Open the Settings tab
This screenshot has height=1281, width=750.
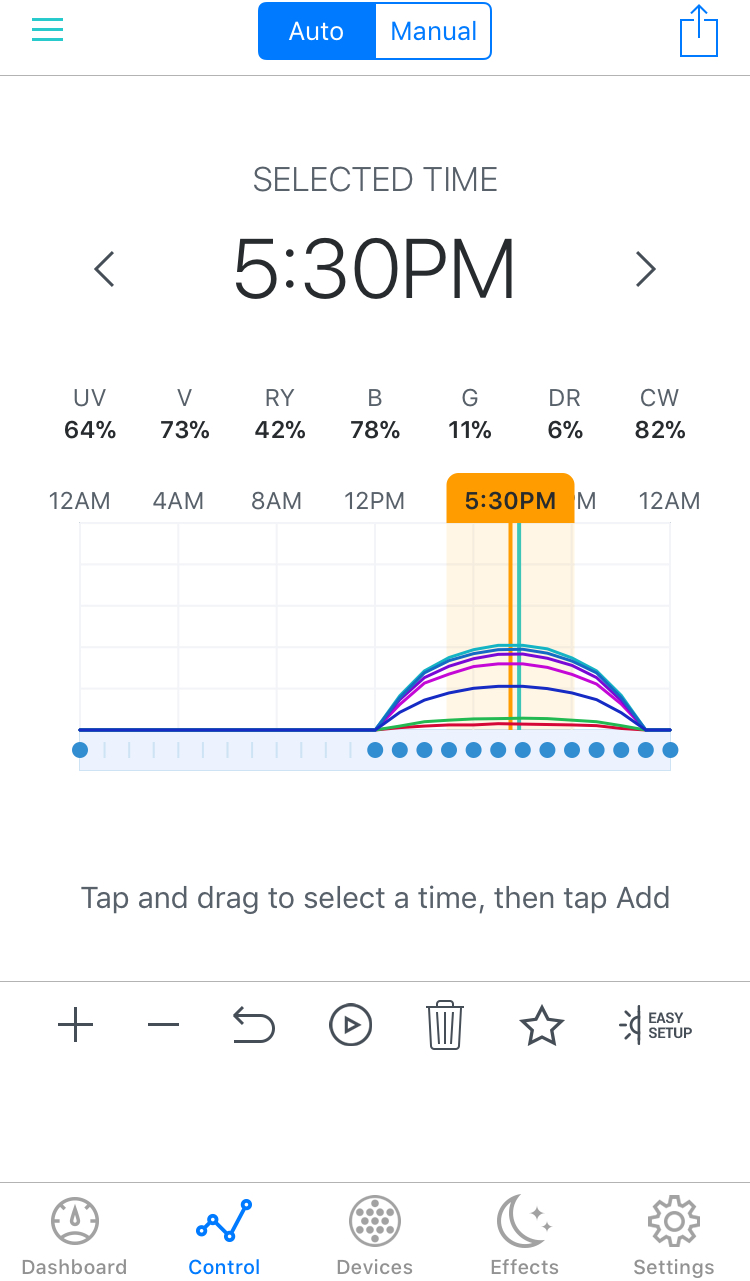point(673,1237)
